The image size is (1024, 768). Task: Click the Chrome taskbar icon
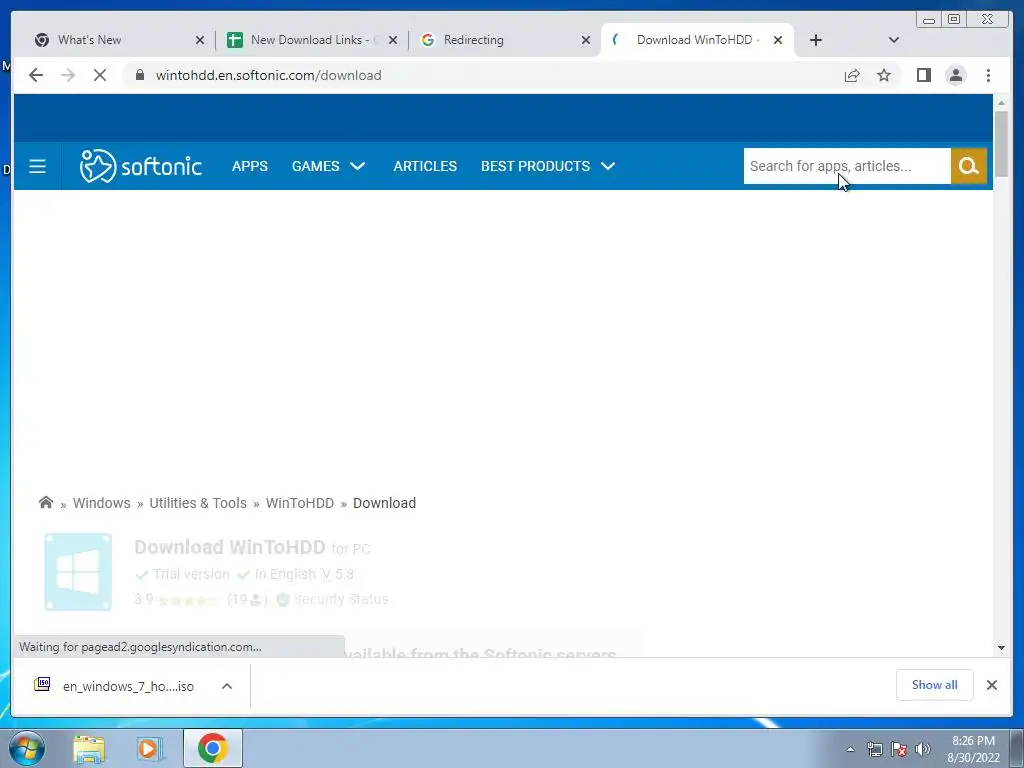click(212, 748)
